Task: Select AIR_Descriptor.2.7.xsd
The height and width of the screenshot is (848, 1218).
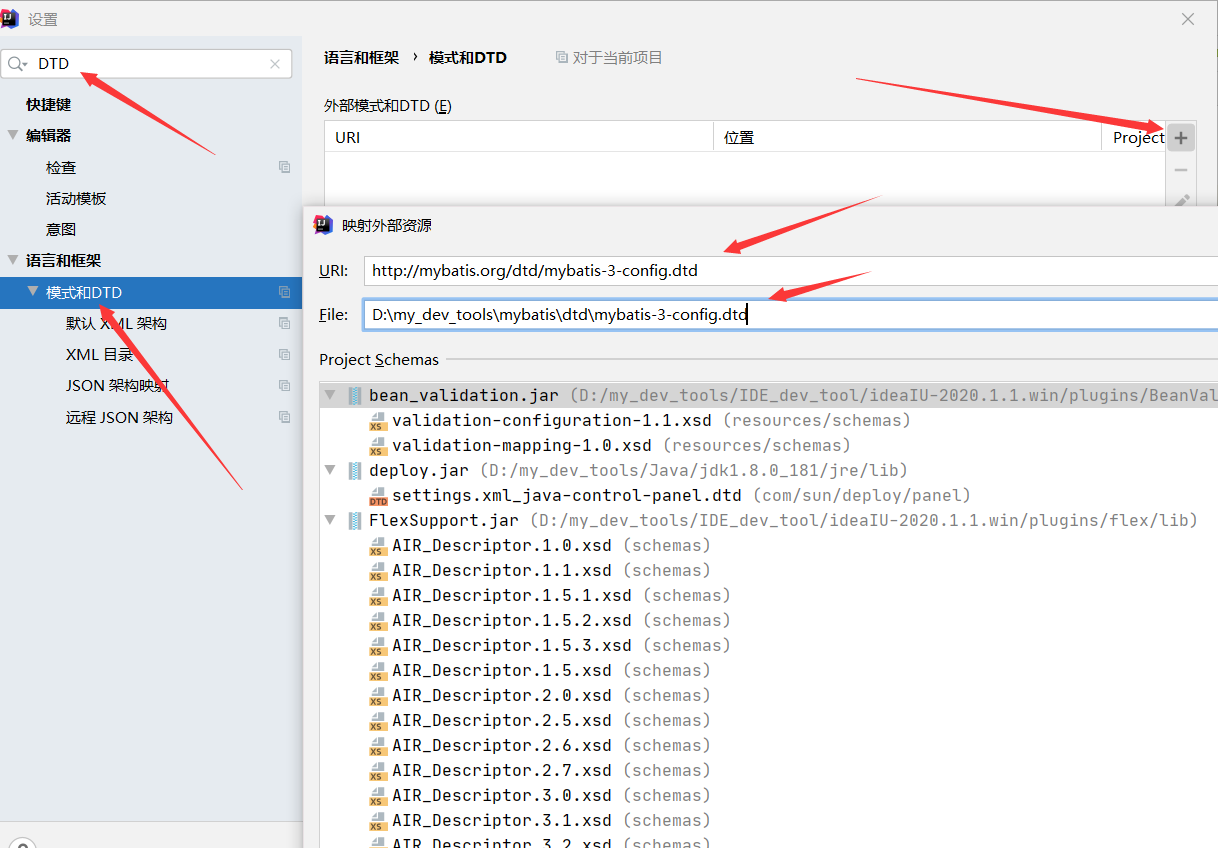Action: tap(501, 770)
